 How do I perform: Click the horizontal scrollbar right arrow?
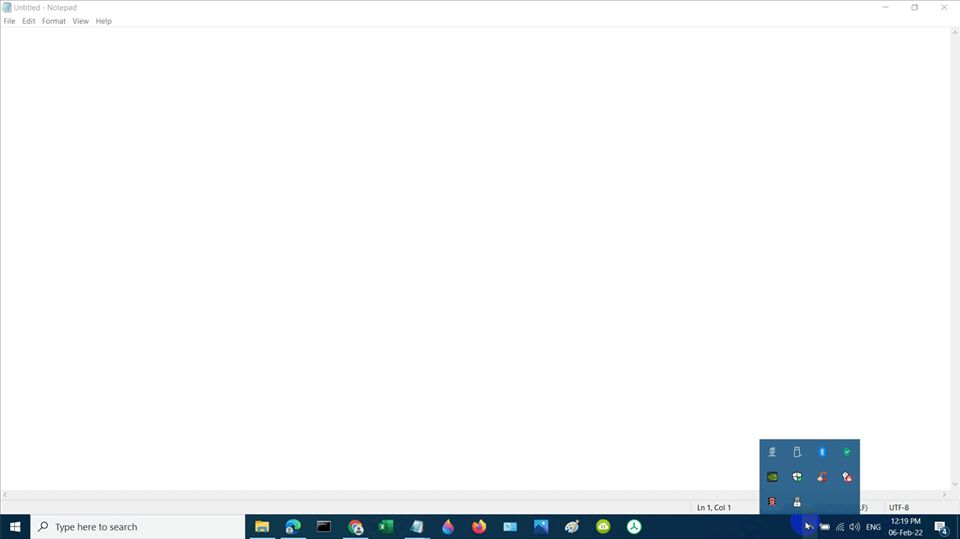(x=944, y=494)
